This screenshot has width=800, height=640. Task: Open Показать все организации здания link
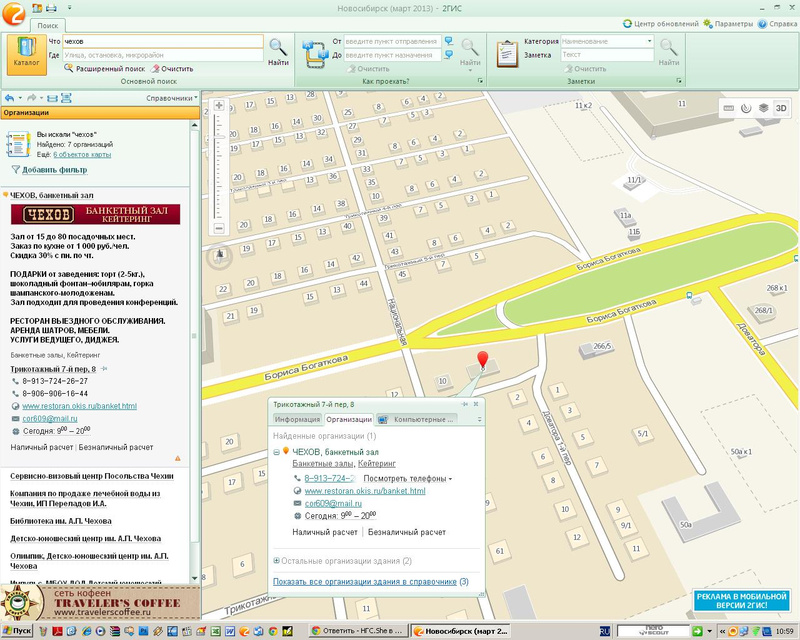coord(364,581)
